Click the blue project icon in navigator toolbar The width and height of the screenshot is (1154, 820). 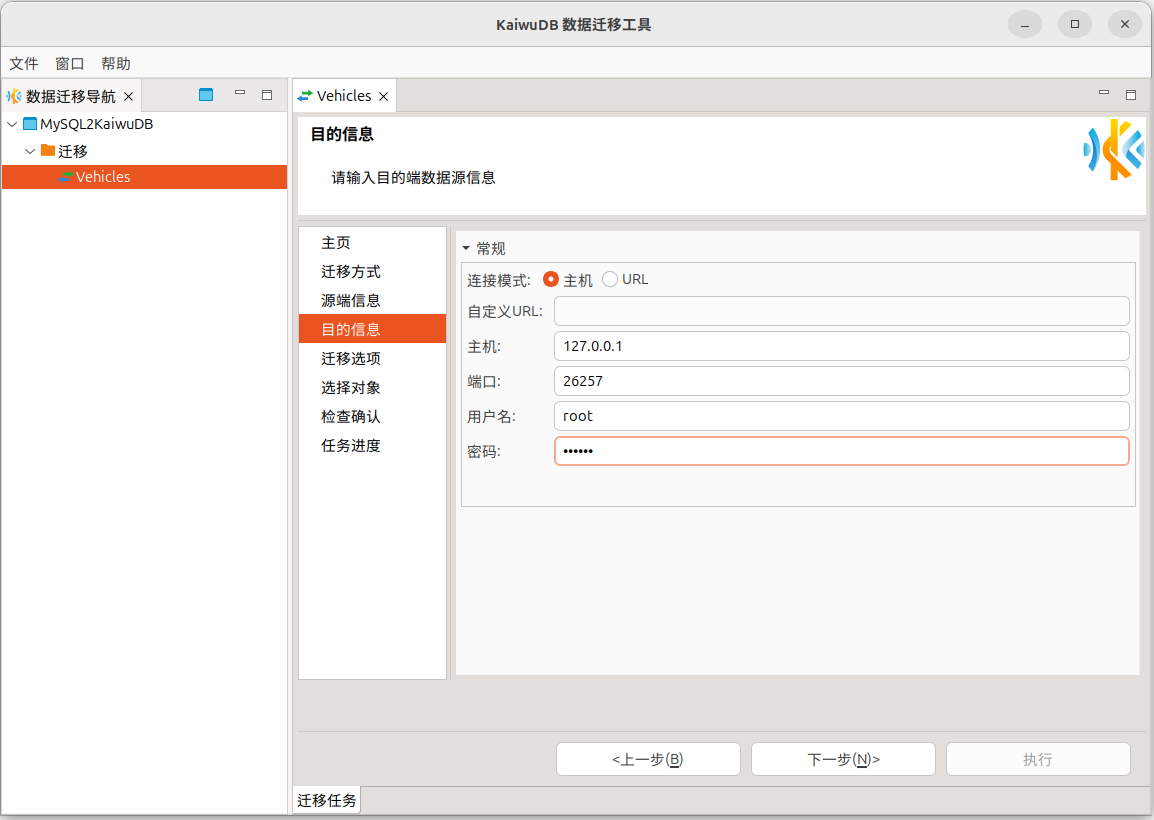pyautogui.click(x=206, y=95)
